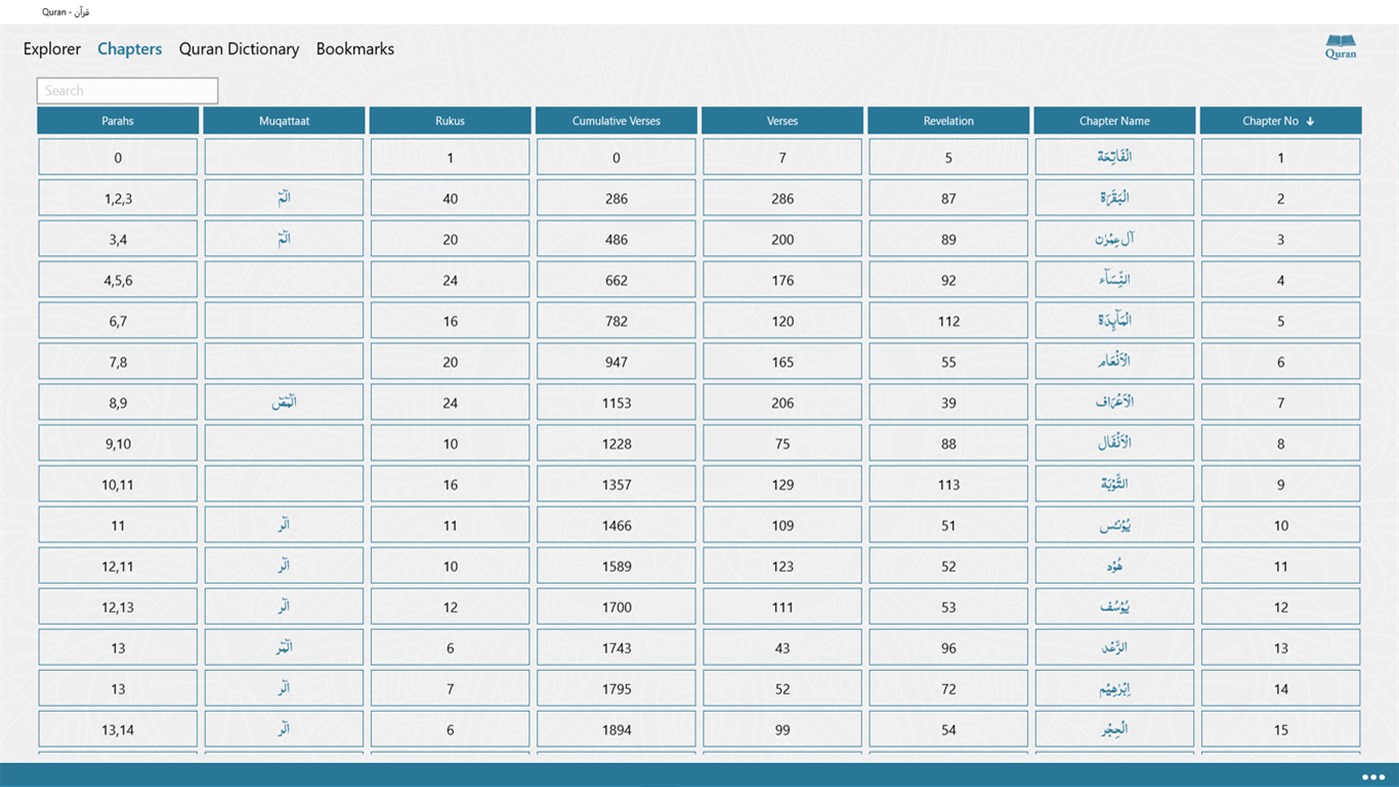1399x787 pixels.
Task: Sort by Cumulative Verses column
Action: 615,120
